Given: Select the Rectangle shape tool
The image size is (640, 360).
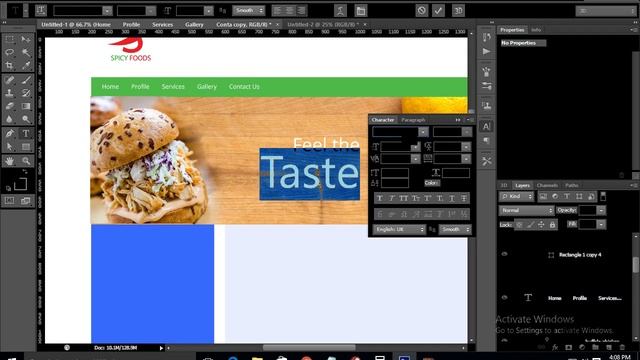Looking at the screenshot, I should click(26, 147).
